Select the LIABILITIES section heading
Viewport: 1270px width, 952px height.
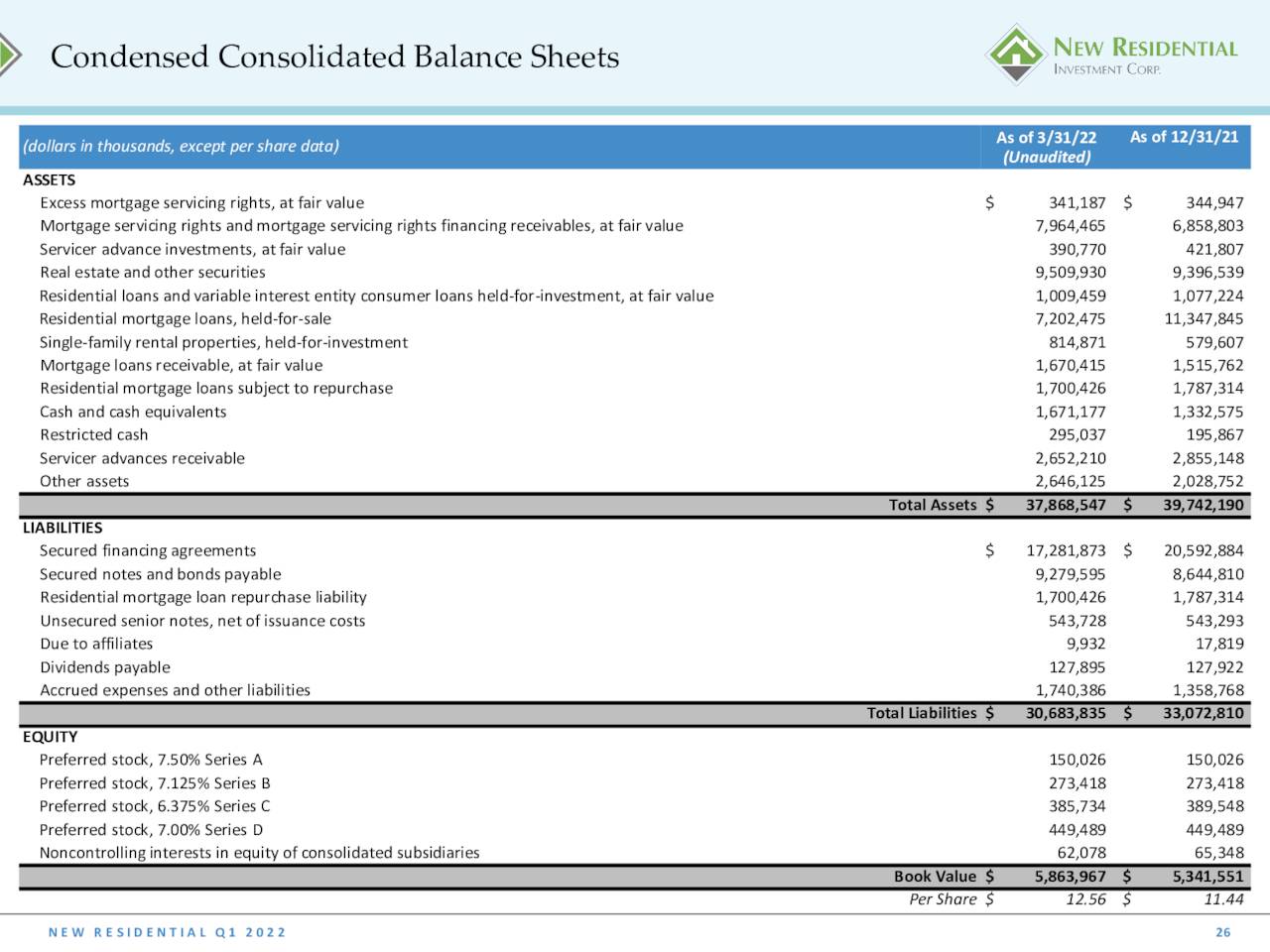[x=63, y=528]
